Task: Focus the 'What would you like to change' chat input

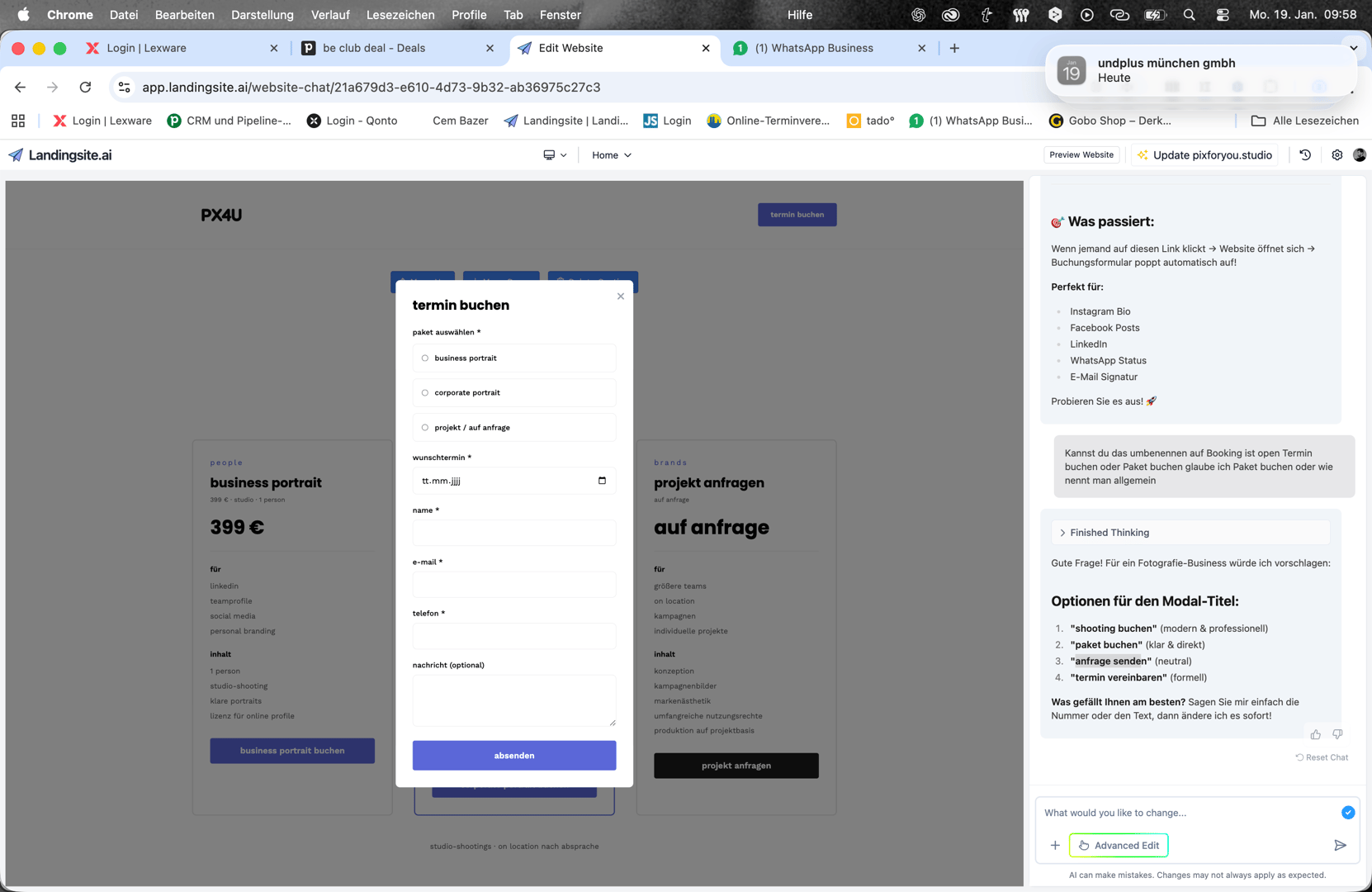Action: [1189, 813]
